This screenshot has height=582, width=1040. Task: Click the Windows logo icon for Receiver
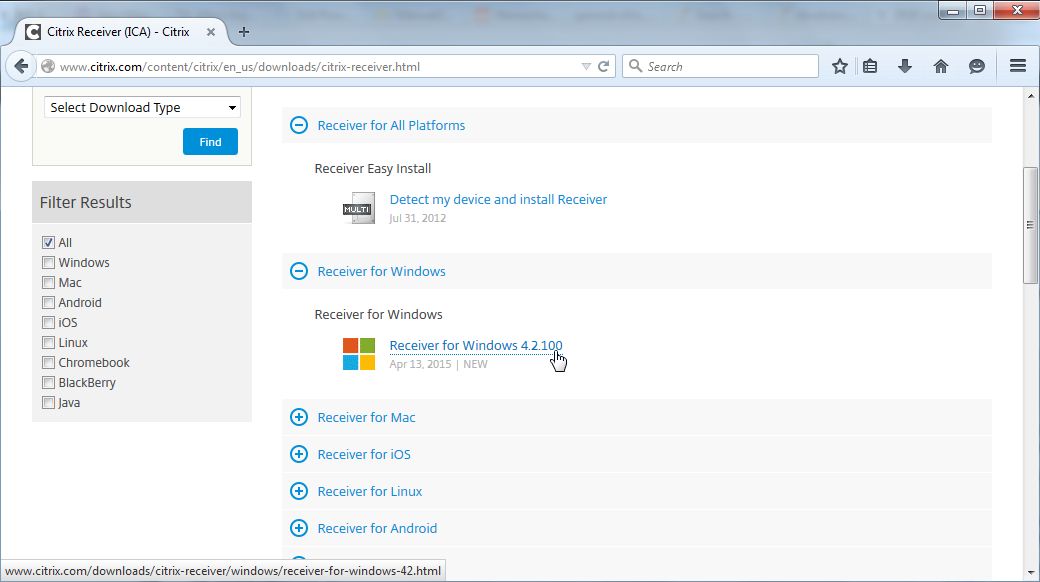pyautogui.click(x=359, y=354)
